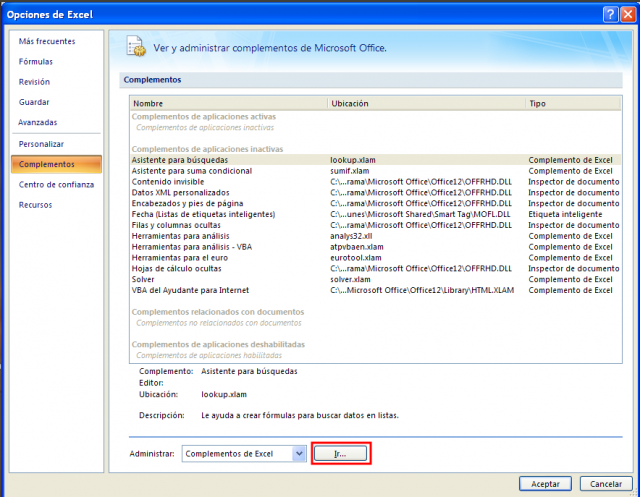The height and width of the screenshot is (497, 640).
Task: Click the solver.xlam location cell
Action: tap(350, 280)
